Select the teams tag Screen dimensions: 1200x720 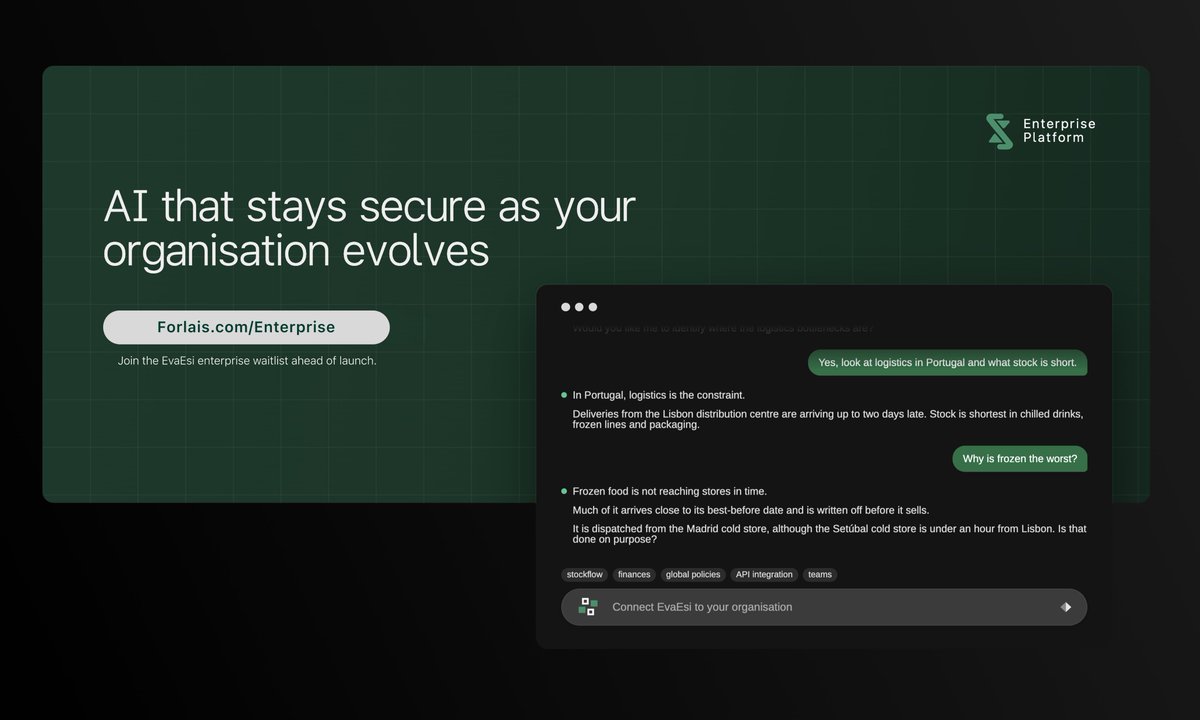(820, 575)
